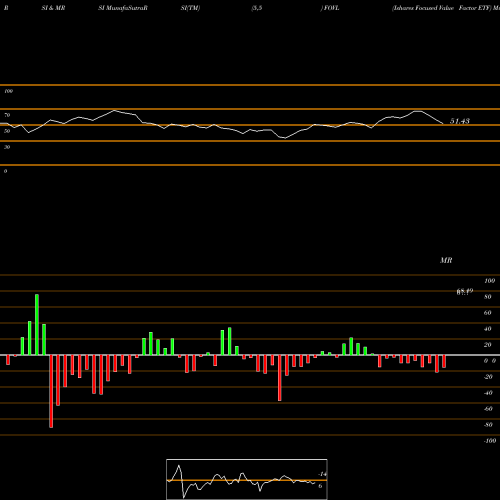Click the MR axis label -20

488,377
